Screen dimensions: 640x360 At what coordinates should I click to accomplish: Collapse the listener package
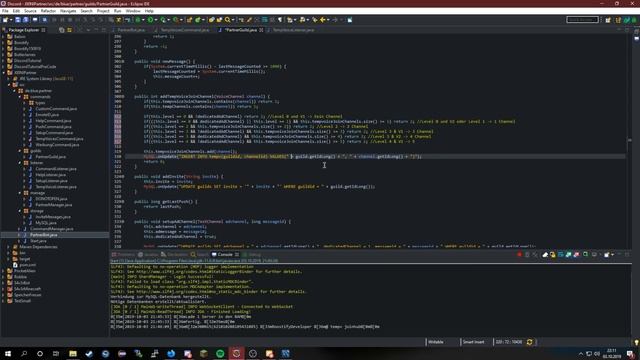coord(20,162)
